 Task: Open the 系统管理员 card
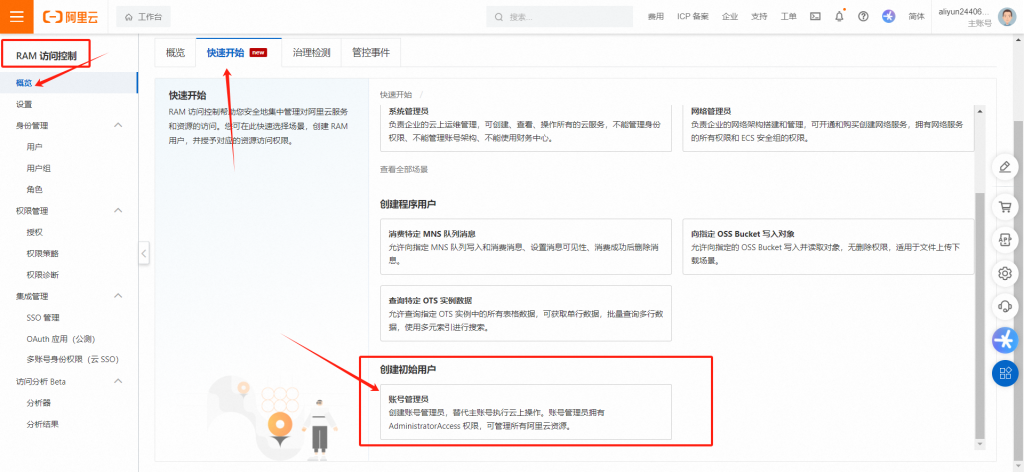(526, 128)
